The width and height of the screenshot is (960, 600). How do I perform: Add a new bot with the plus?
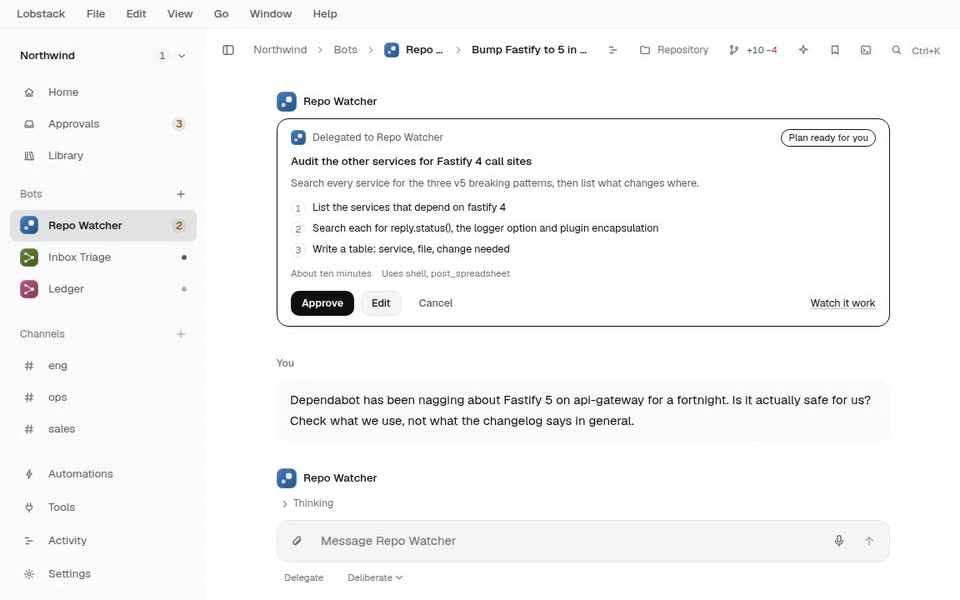pyautogui.click(x=181, y=194)
